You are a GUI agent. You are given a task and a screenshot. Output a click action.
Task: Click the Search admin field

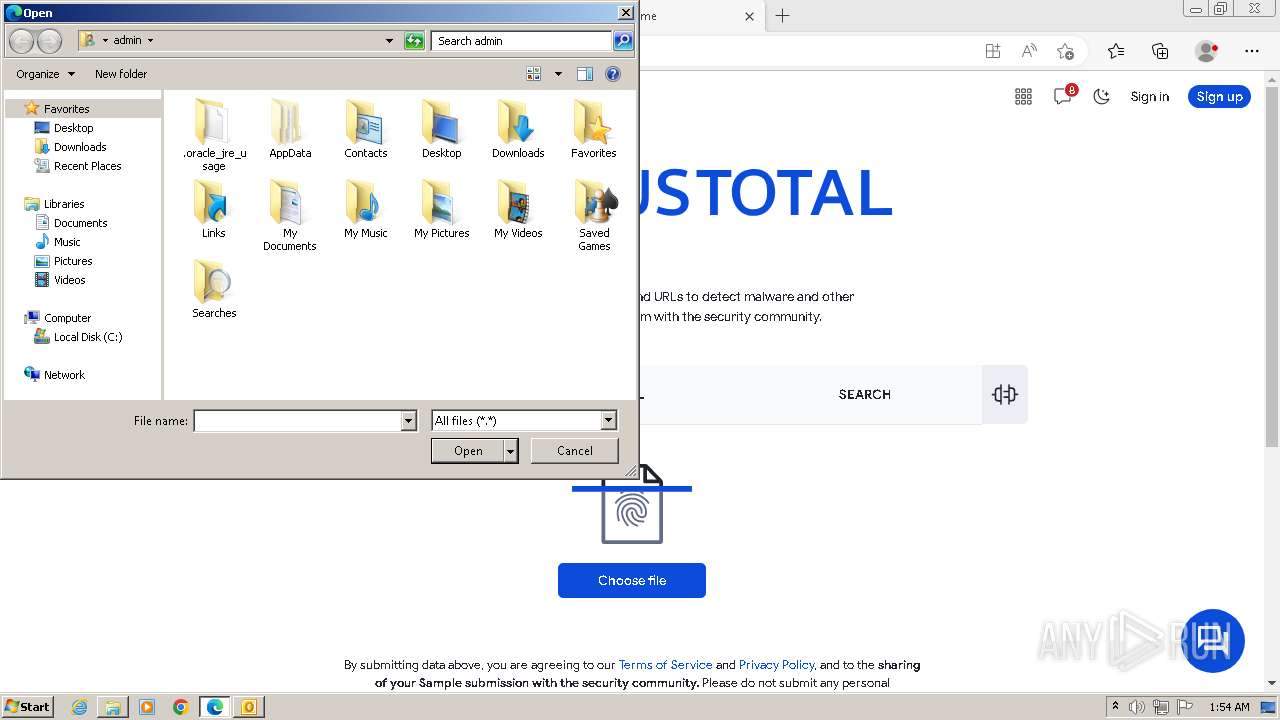point(522,41)
